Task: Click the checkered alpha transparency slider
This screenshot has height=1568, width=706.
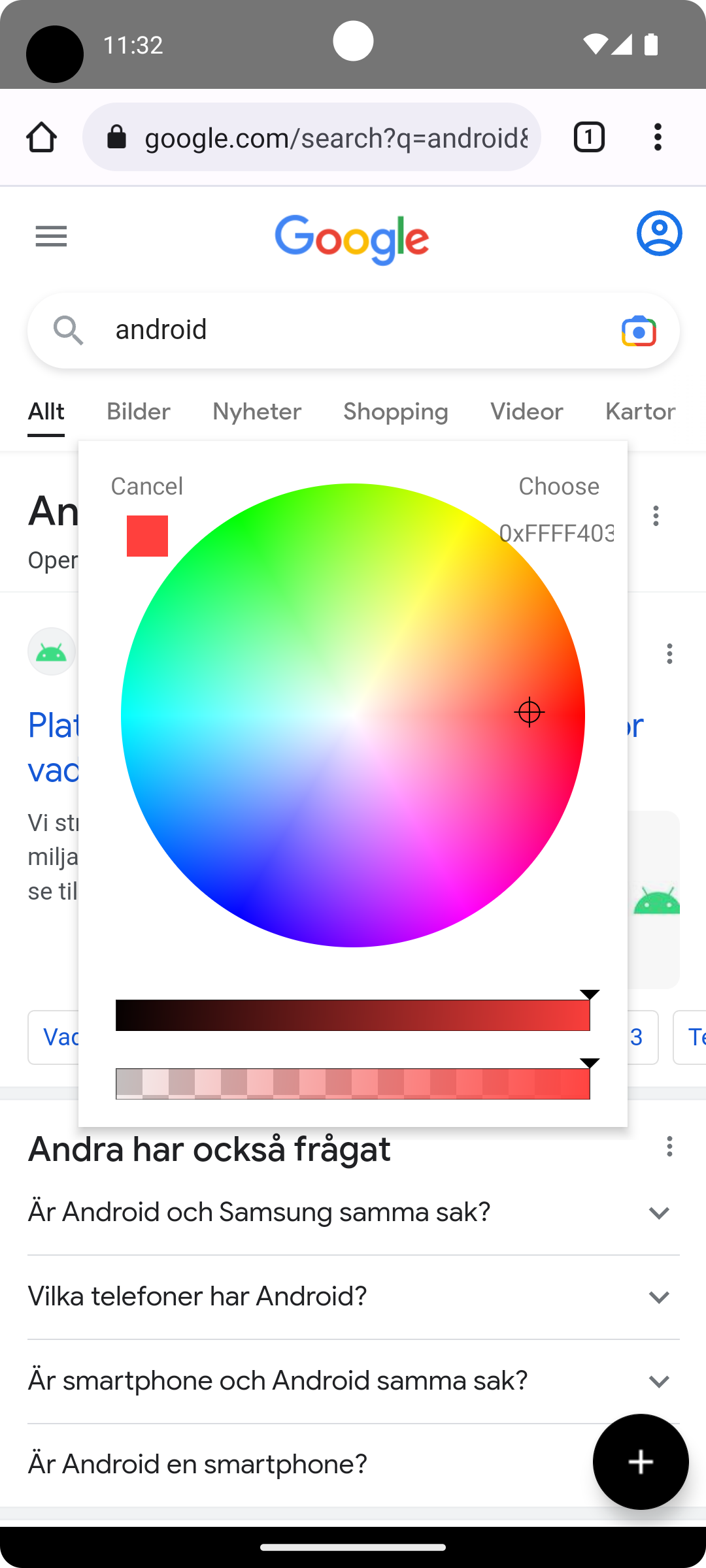Action: click(353, 1084)
